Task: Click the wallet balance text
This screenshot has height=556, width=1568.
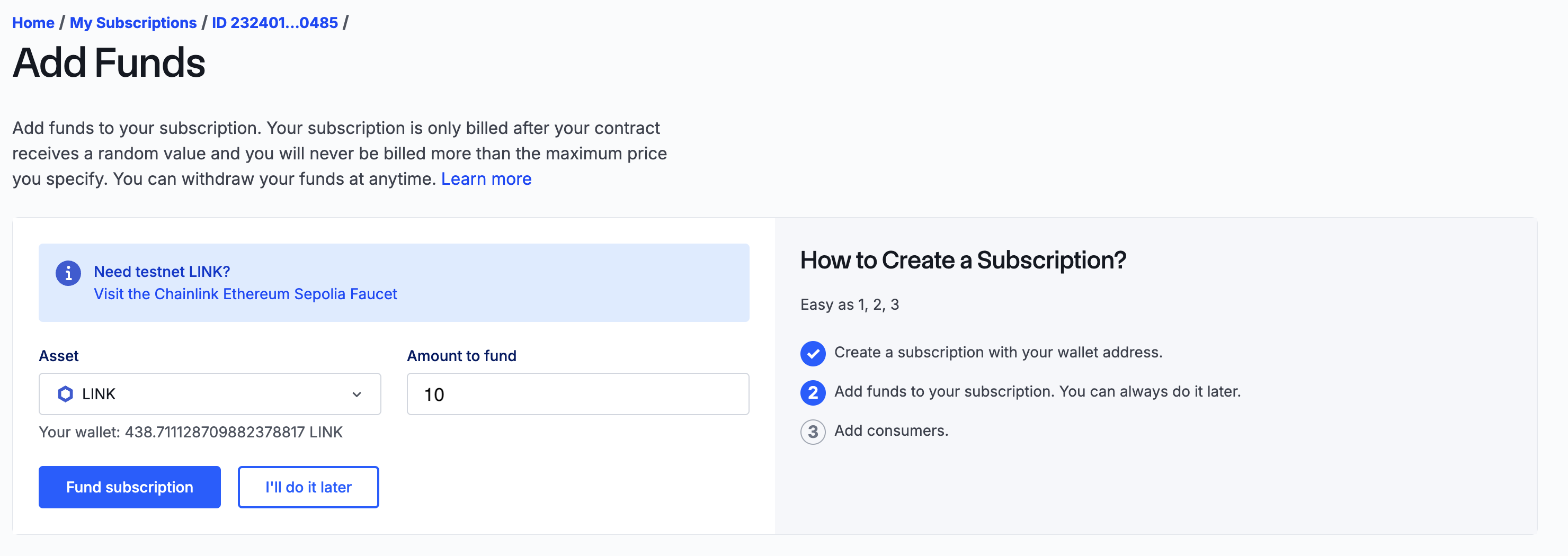Action: 191,432
